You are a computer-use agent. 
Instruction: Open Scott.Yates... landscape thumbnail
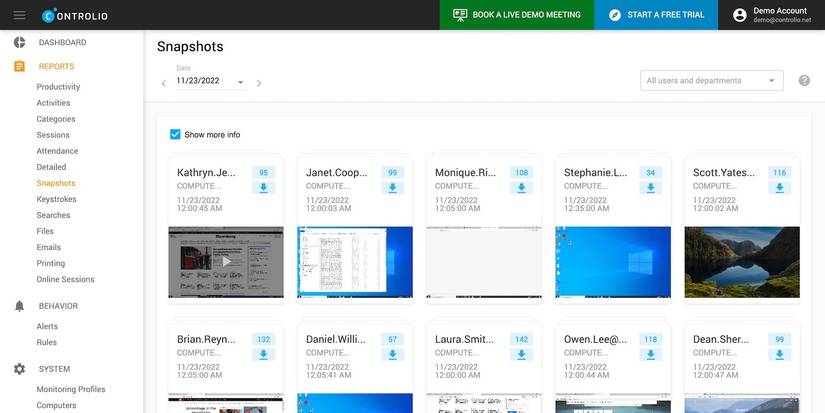point(742,262)
